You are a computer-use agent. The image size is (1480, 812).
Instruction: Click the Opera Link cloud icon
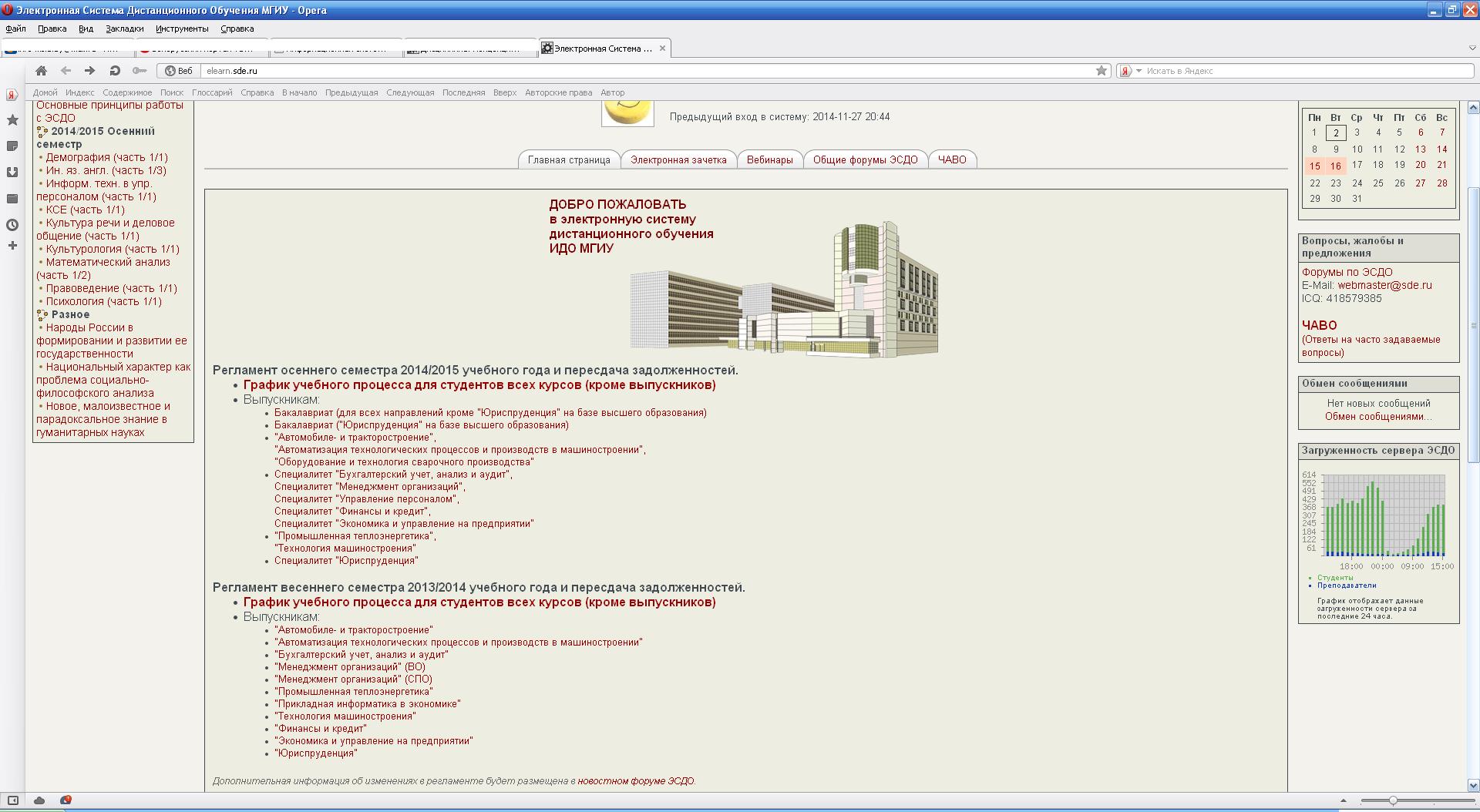point(39,800)
